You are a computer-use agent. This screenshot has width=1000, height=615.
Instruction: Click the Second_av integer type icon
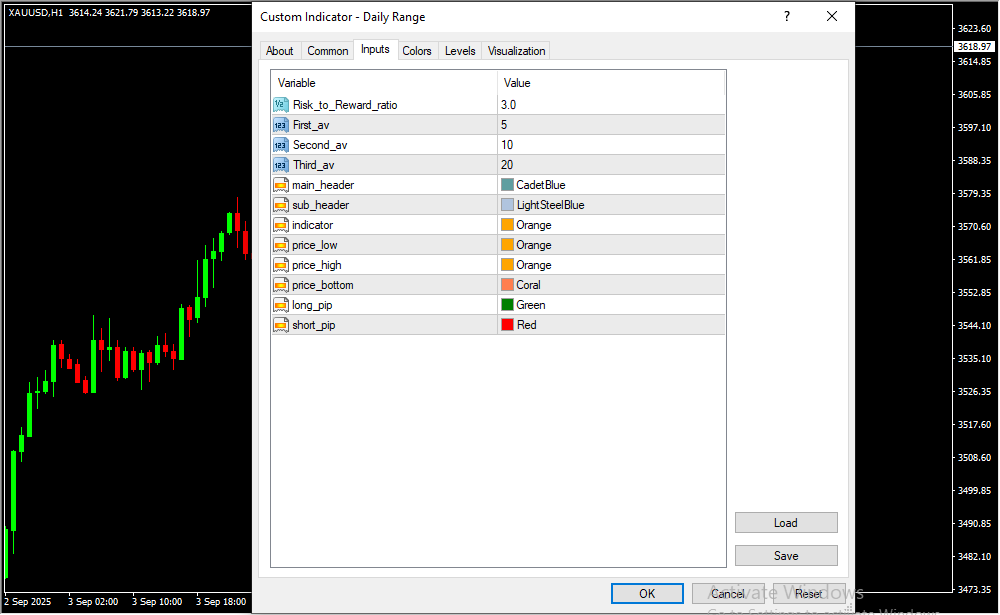[x=280, y=145]
